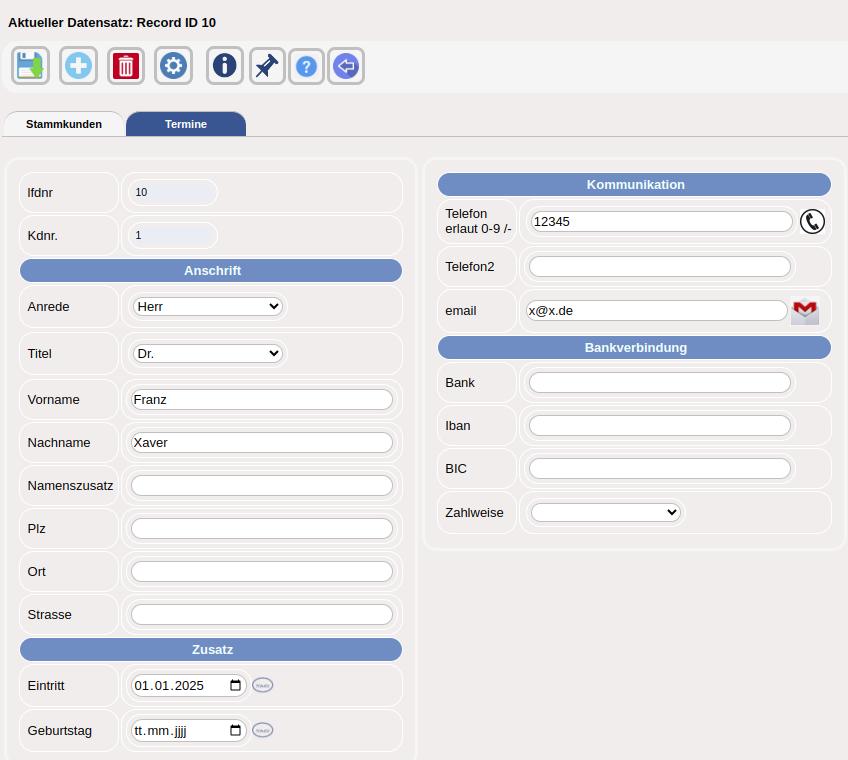
Task: Delete the record using red trash icon
Action: click(x=126, y=66)
